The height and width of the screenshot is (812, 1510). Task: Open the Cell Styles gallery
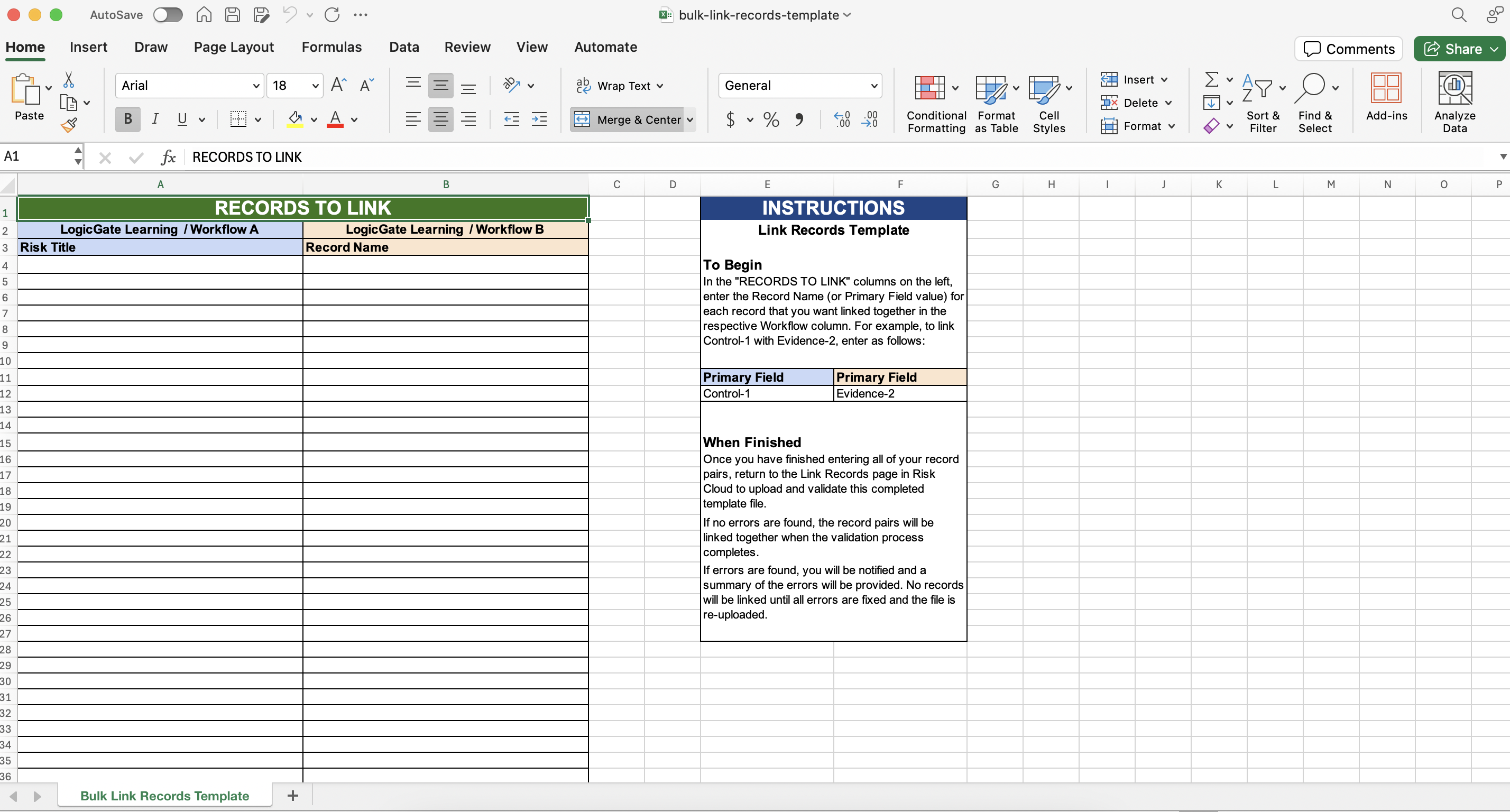click(1049, 103)
